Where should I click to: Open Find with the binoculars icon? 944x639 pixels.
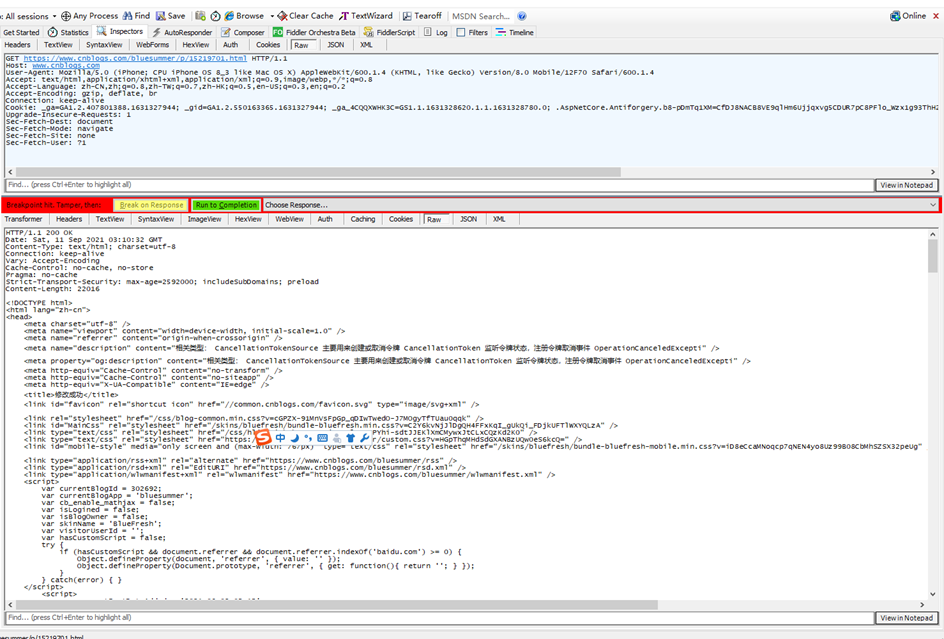tap(128, 16)
